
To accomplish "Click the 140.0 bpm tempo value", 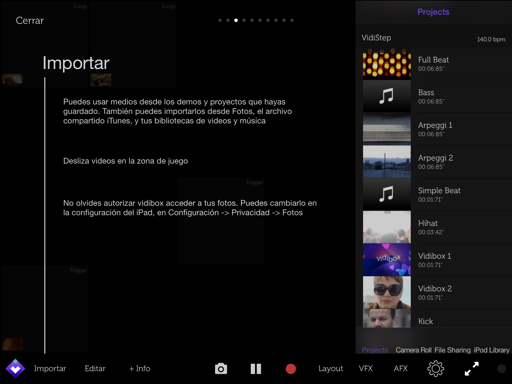I will 491,39.
